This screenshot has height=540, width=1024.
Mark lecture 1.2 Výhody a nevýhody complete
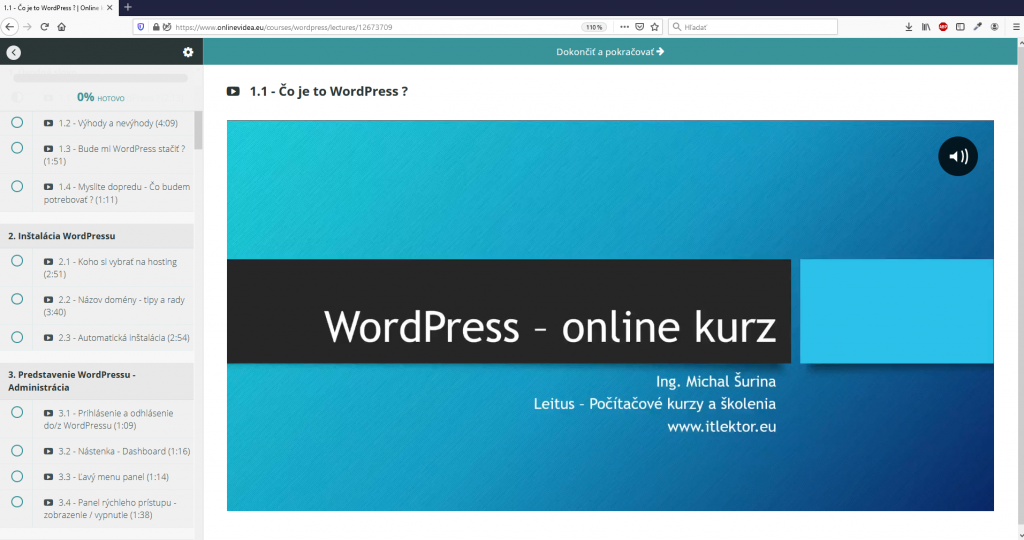[17, 122]
